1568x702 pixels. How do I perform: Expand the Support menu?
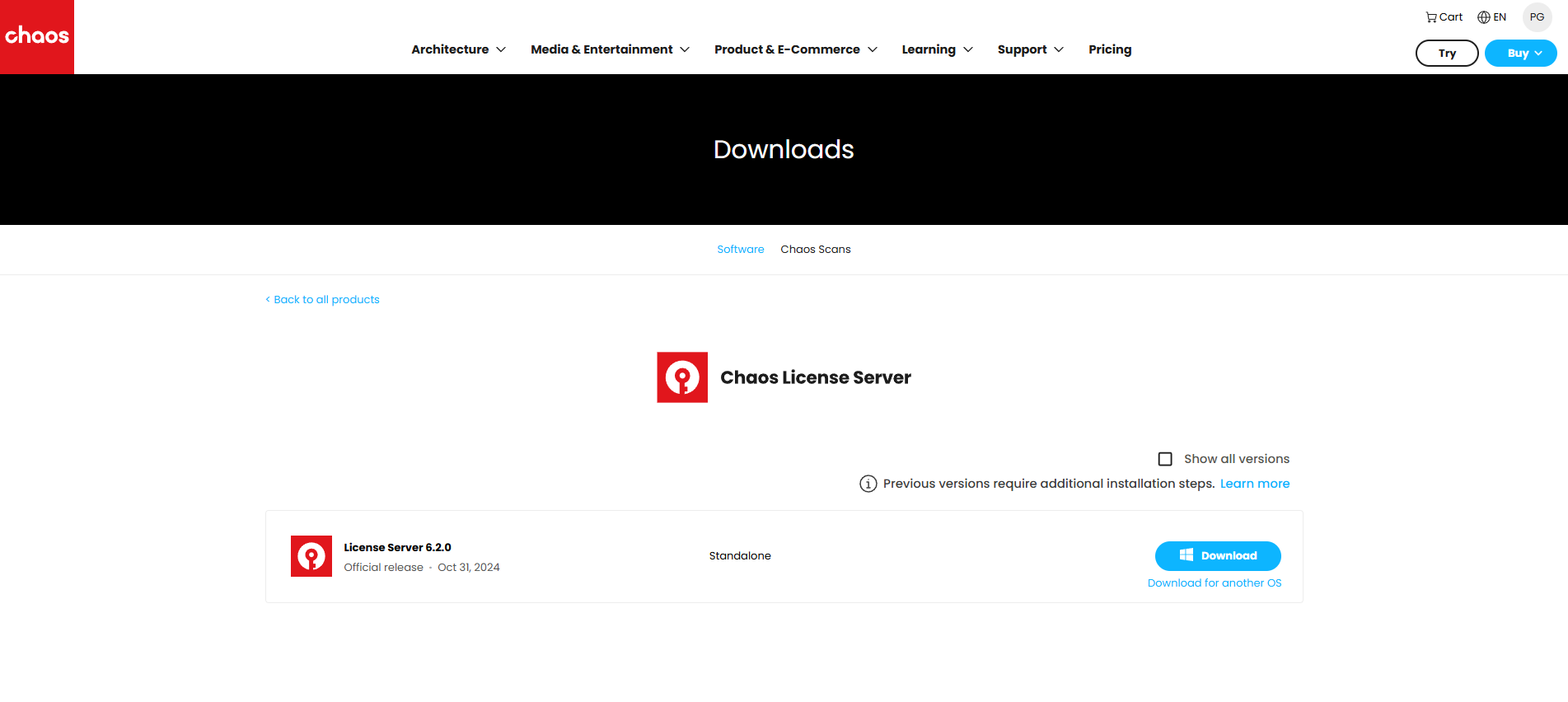coord(1031,49)
